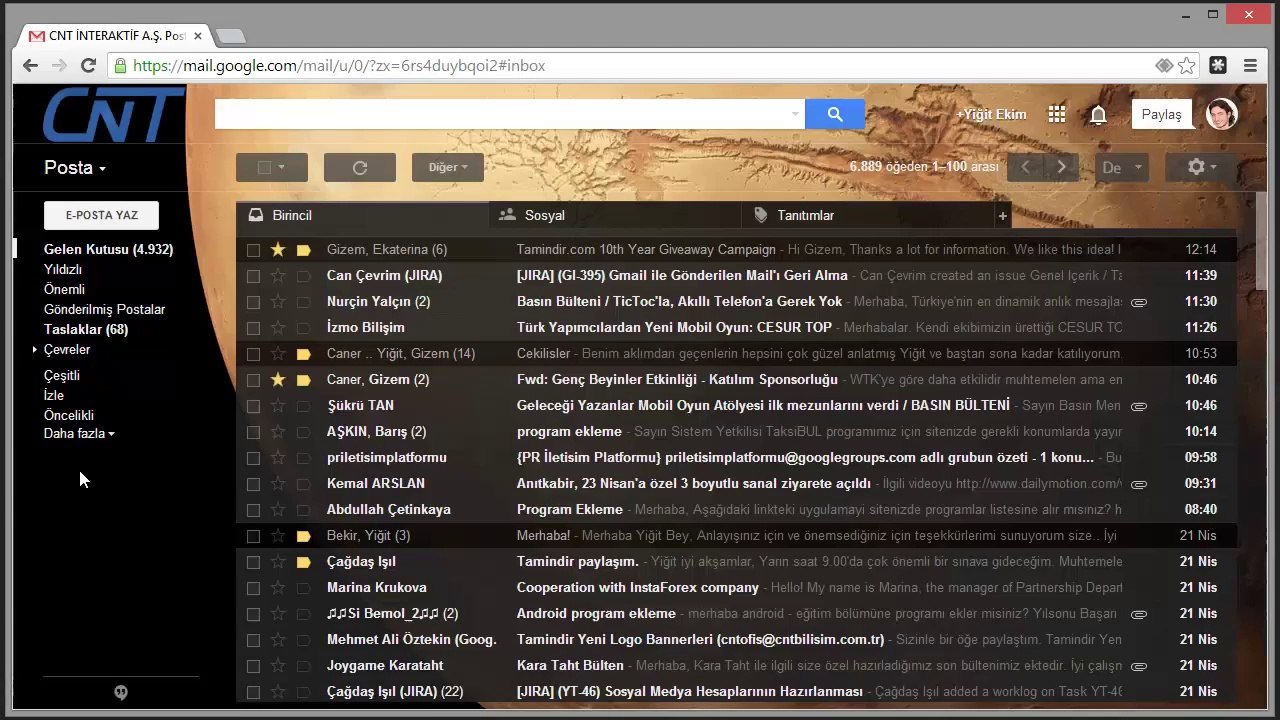Toggle star on Nurçin Yalçın email

[278, 301]
